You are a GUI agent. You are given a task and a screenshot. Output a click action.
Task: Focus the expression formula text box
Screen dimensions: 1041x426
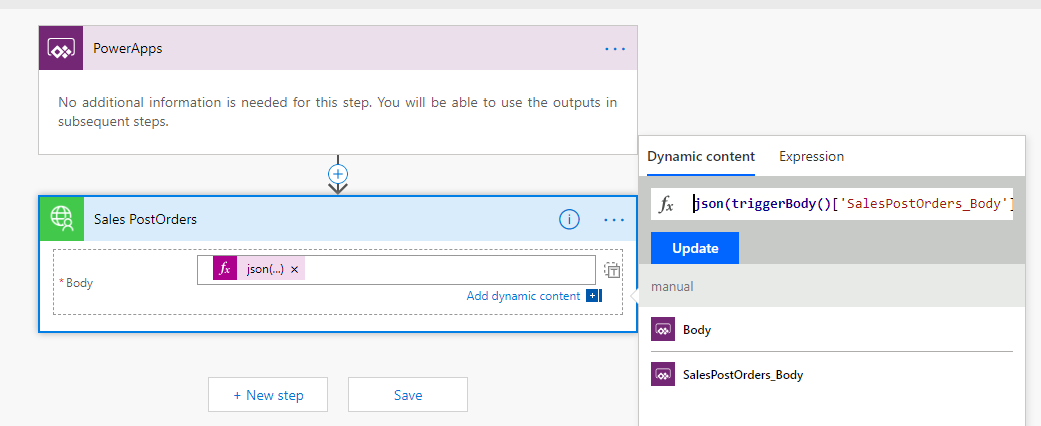(852, 204)
